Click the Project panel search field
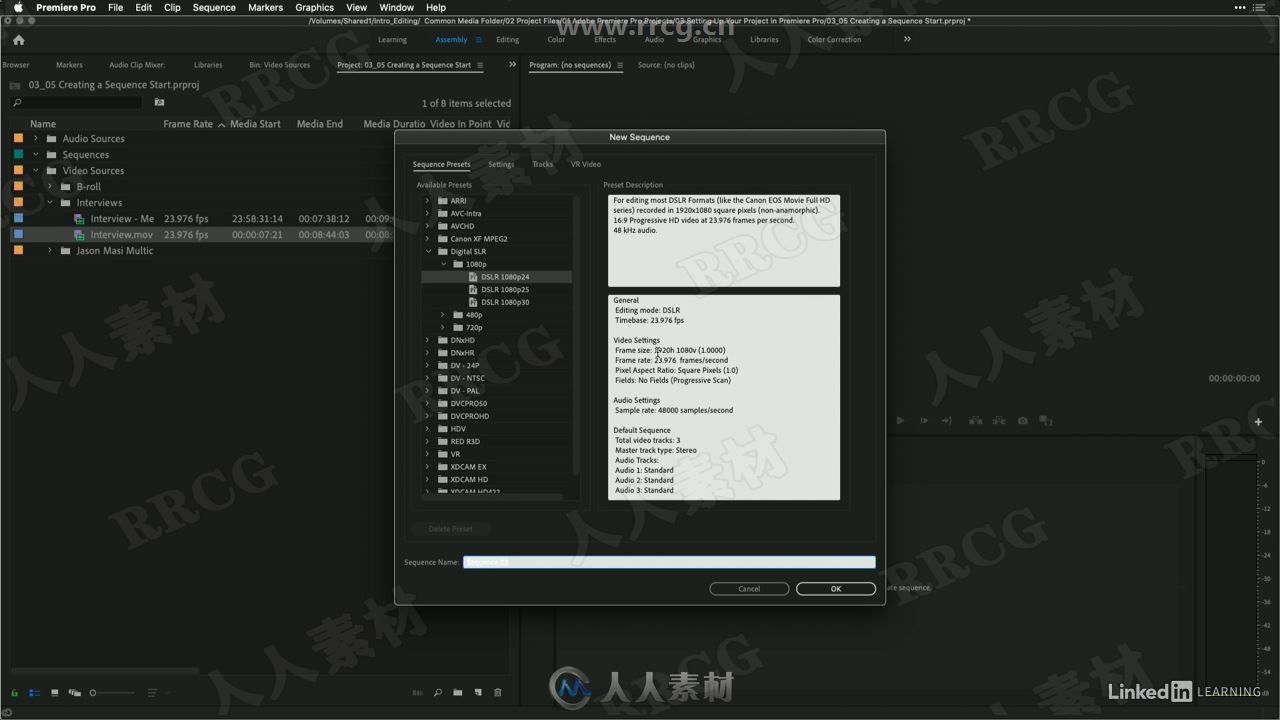Viewport: 1280px width, 720px height. (x=76, y=102)
